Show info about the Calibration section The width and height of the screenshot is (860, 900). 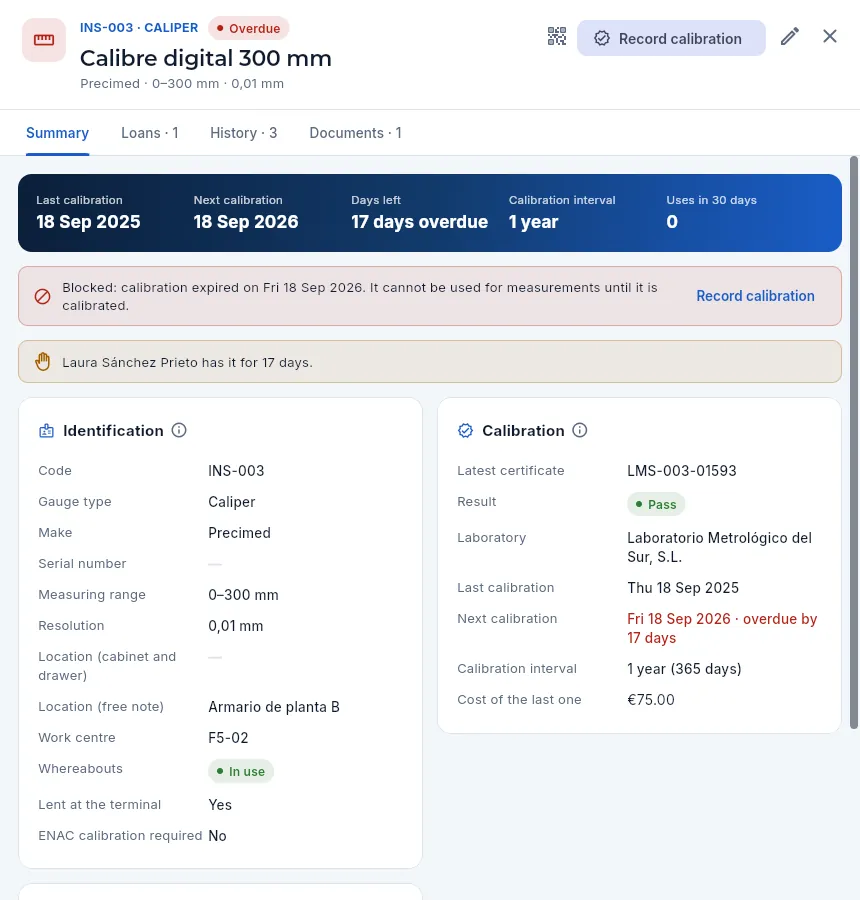[x=580, y=430]
